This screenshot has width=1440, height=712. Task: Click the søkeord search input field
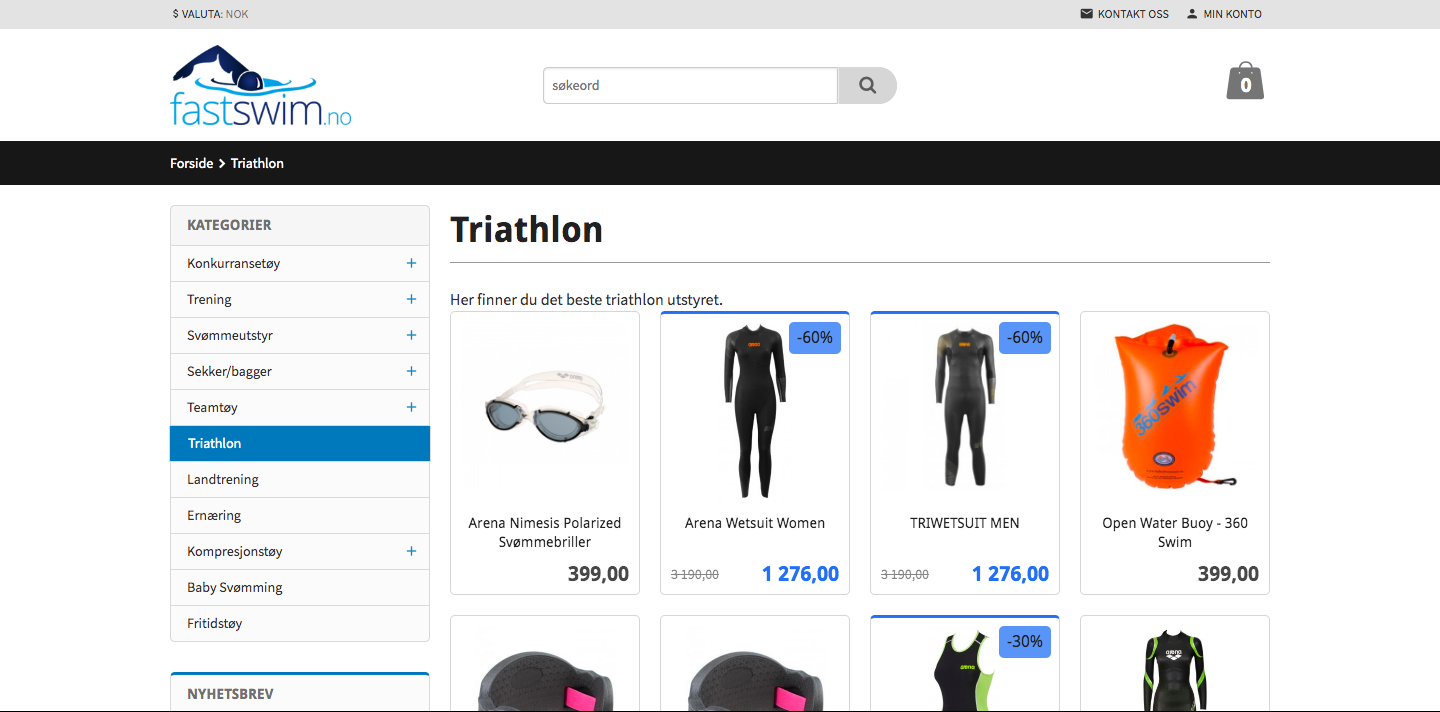point(690,85)
